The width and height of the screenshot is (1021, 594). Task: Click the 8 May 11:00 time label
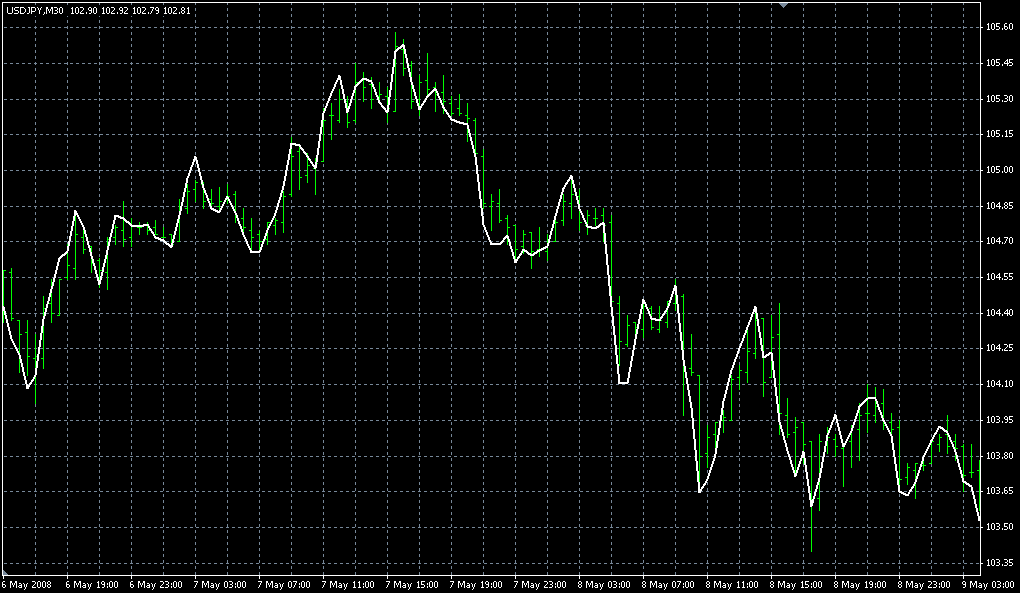[734, 584]
